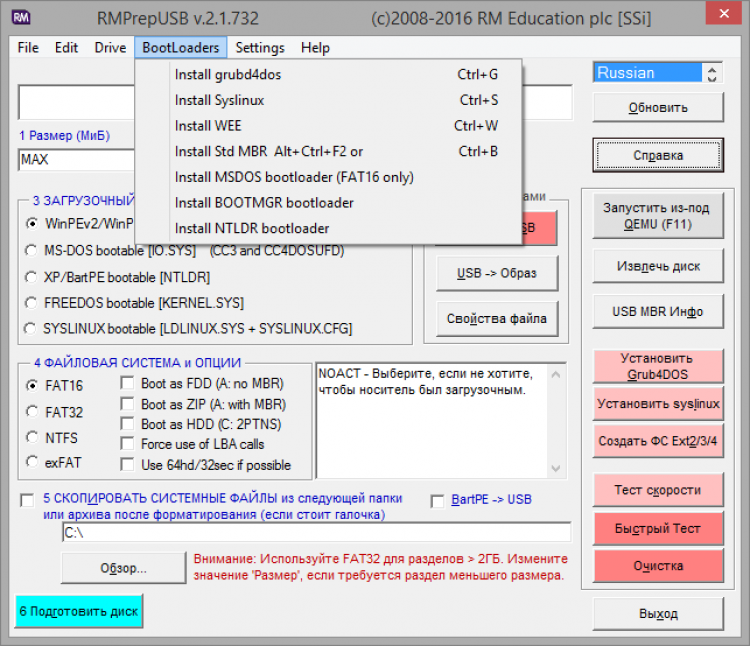Open the Help menu
The height and width of the screenshot is (646, 750).
pos(315,48)
